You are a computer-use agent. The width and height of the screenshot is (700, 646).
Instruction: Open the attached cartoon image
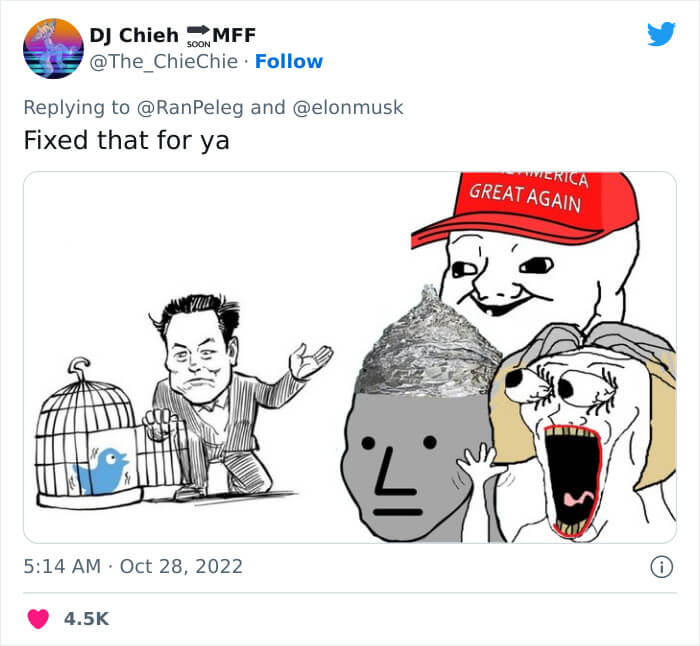click(x=350, y=357)
